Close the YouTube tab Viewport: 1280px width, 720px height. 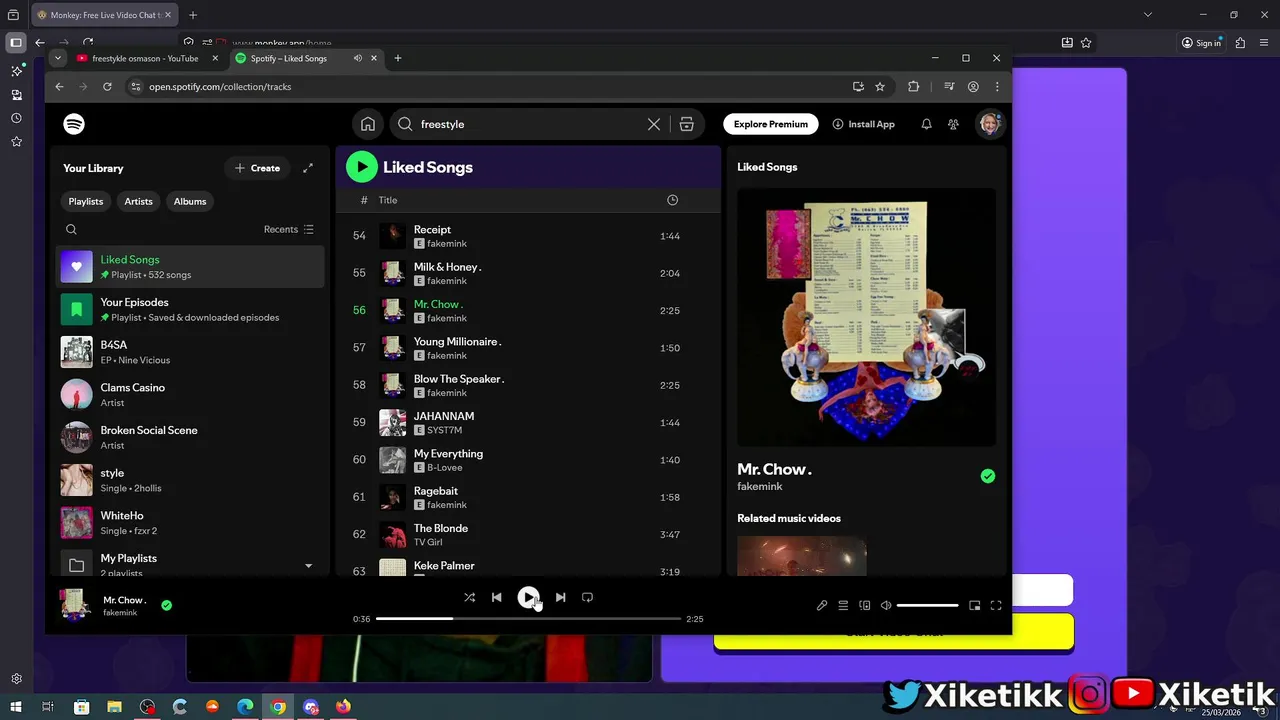click(x=215, y=58)
